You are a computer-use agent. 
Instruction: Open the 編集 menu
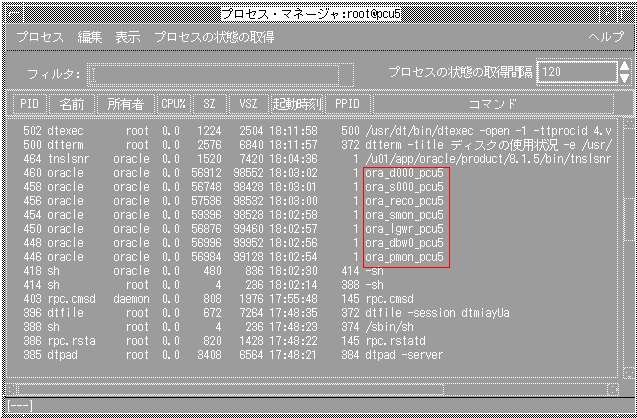(x=90, y=37)
